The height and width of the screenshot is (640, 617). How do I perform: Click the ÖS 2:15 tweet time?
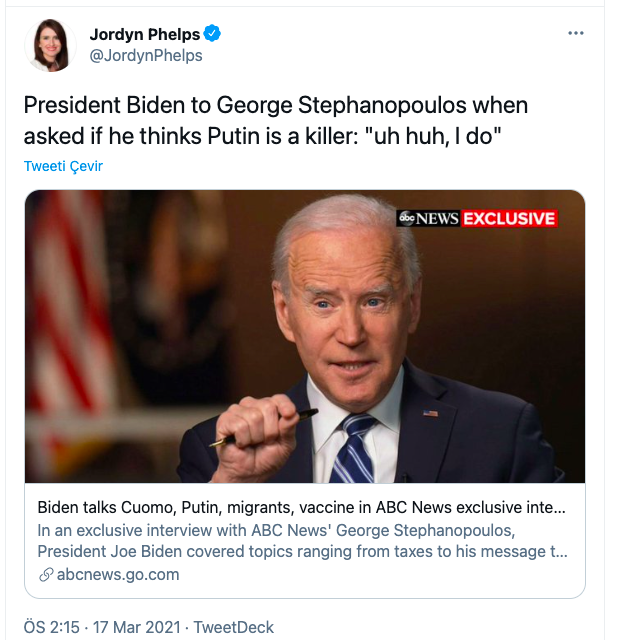click(x=53, y=627)
